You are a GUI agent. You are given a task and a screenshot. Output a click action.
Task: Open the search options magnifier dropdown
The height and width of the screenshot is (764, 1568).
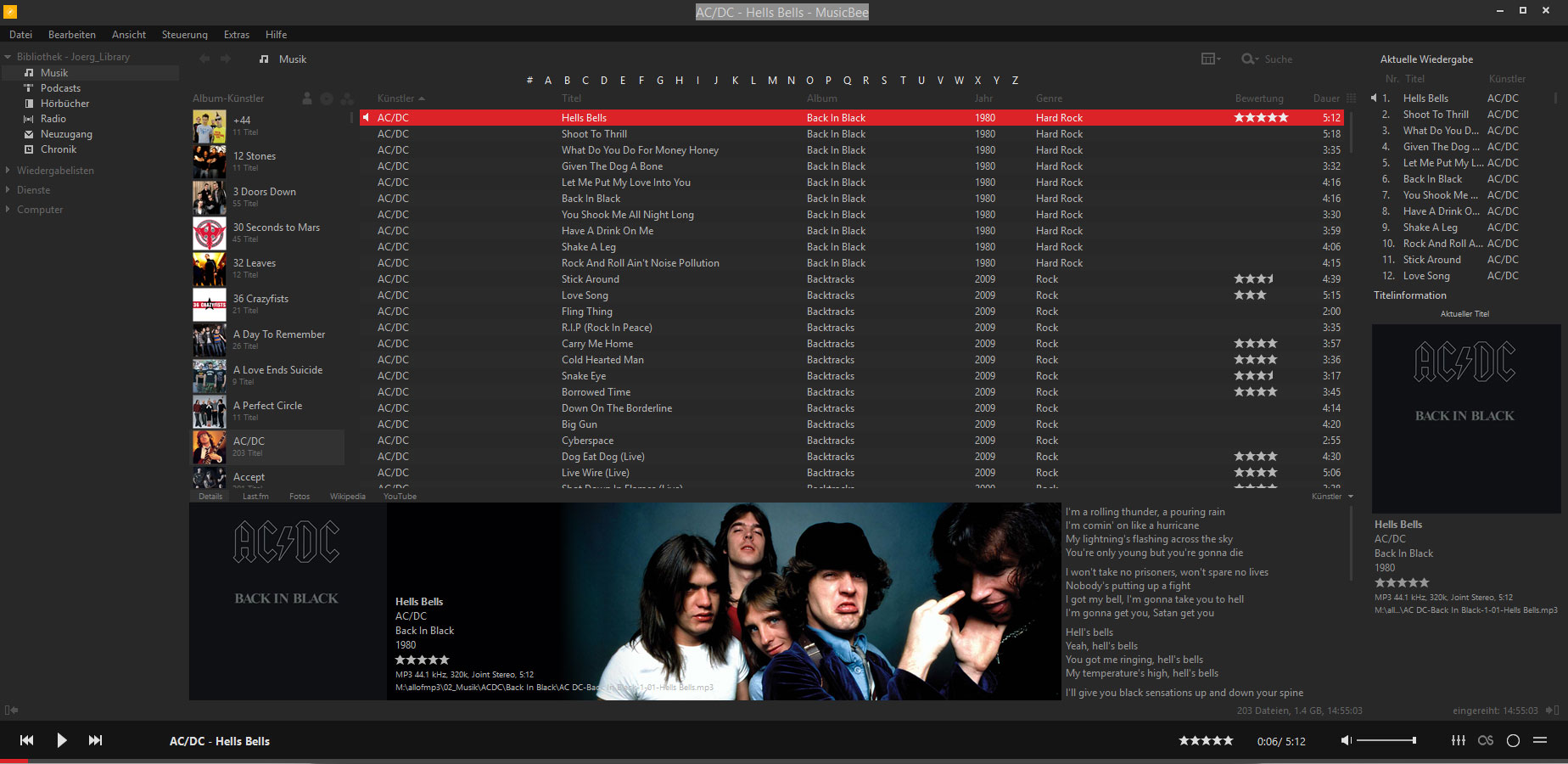coord(1250,59)
